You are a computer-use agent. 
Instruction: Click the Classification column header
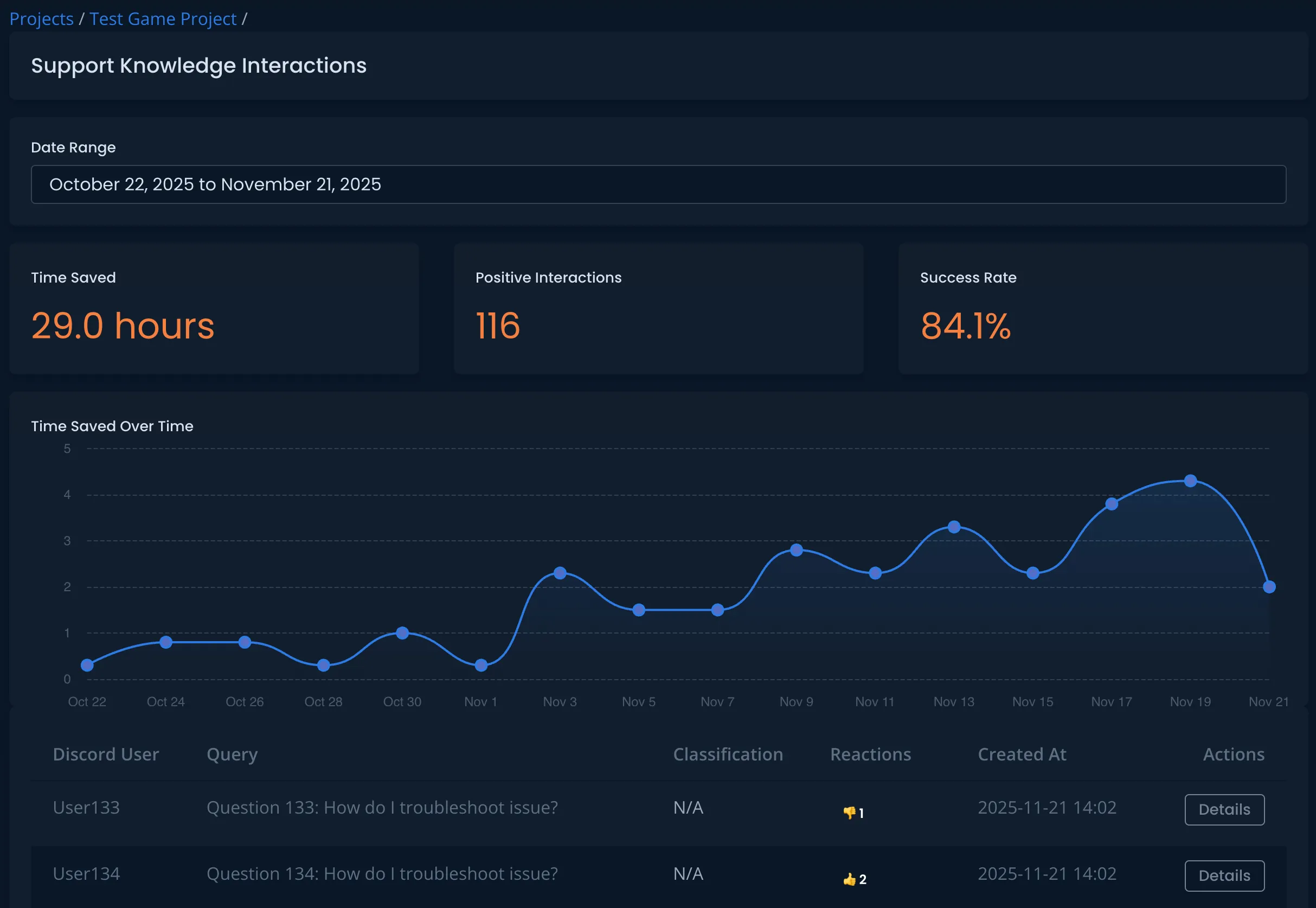(x=728, y=754)
